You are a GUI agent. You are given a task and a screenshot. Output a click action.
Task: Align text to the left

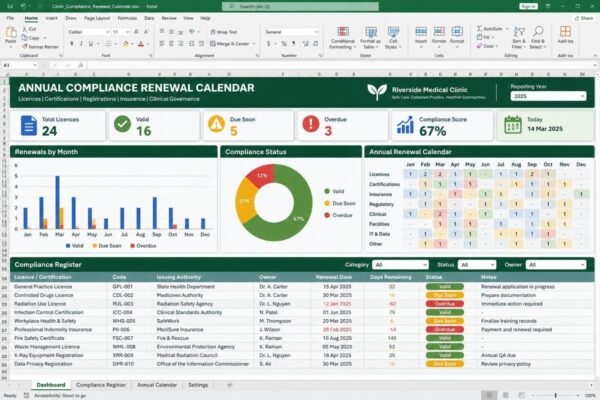pyautogui.click(x=162, y=44)
